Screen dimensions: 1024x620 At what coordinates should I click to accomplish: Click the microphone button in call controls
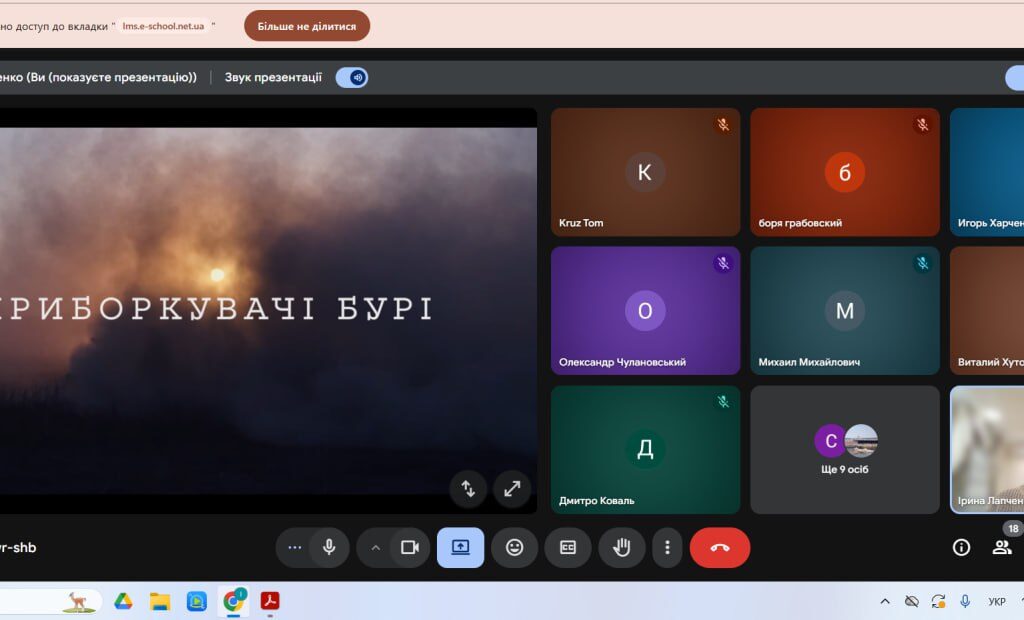pos(328,547)
